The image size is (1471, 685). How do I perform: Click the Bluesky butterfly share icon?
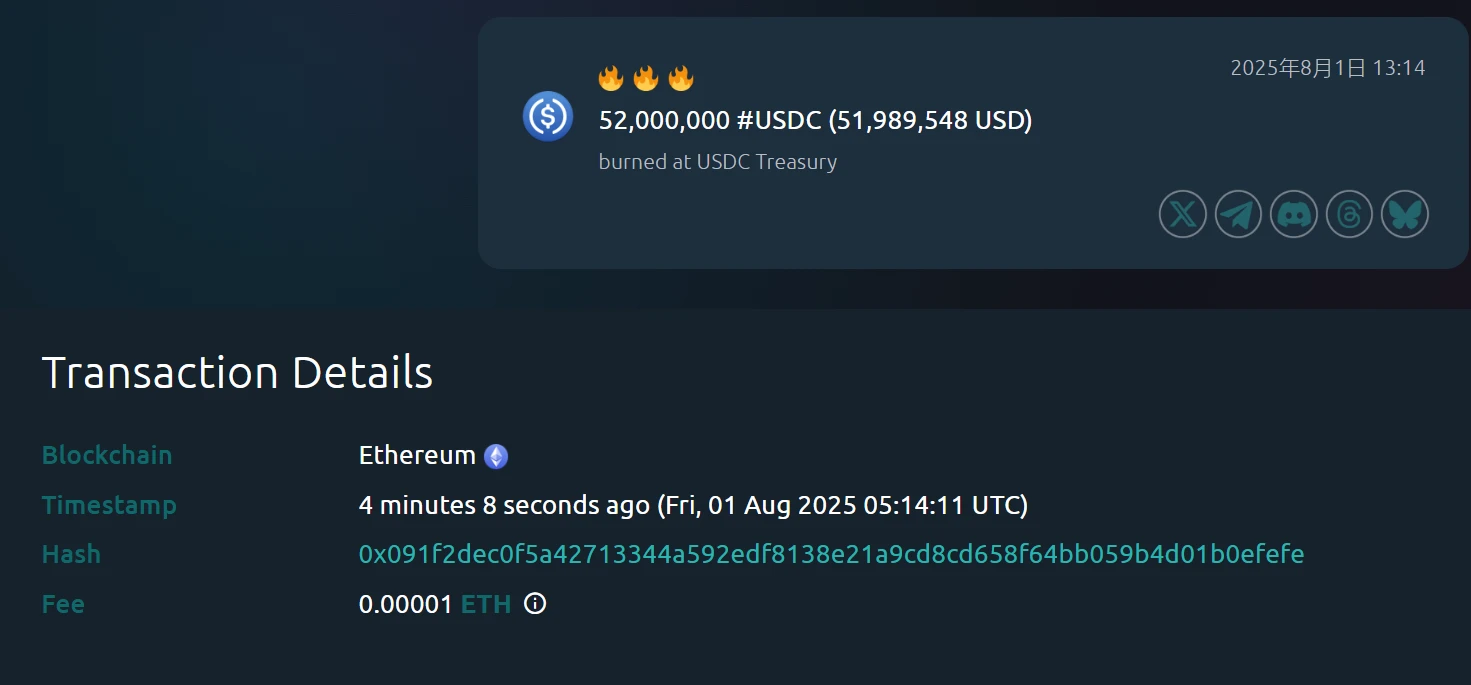(1404, 214)
